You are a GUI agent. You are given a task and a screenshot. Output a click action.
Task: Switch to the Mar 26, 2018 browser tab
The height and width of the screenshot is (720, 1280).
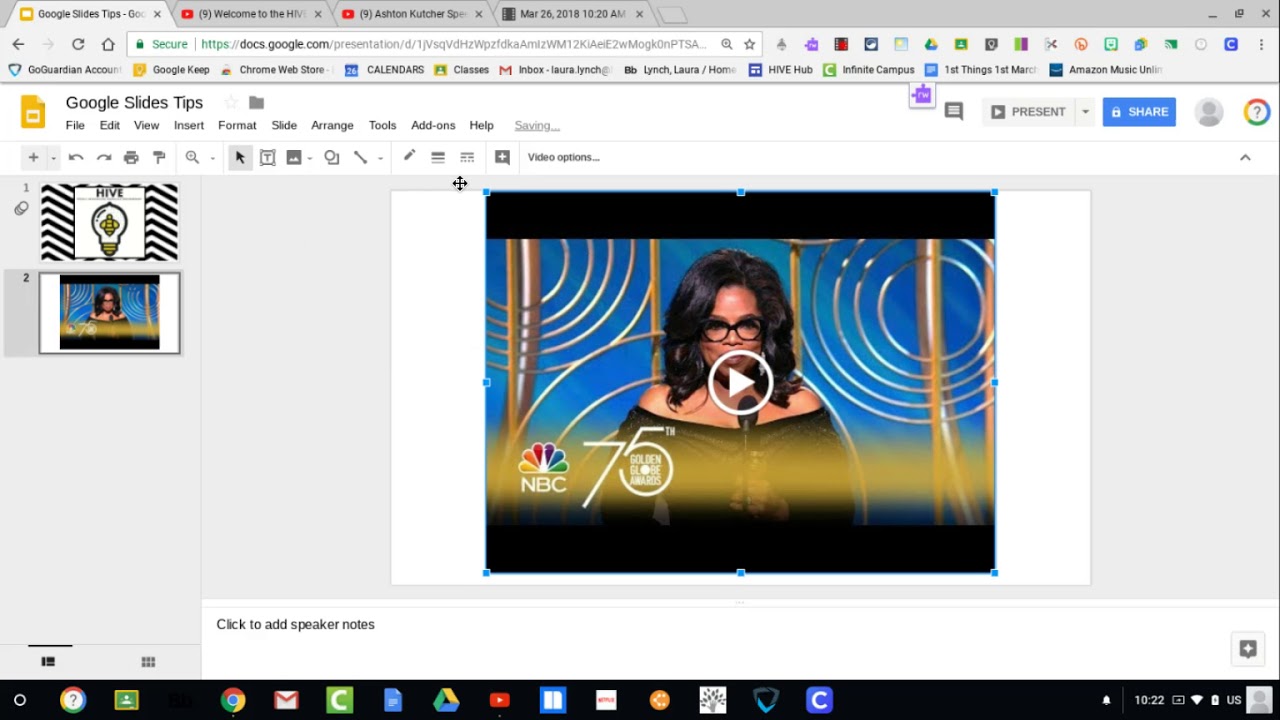[573, 14]
